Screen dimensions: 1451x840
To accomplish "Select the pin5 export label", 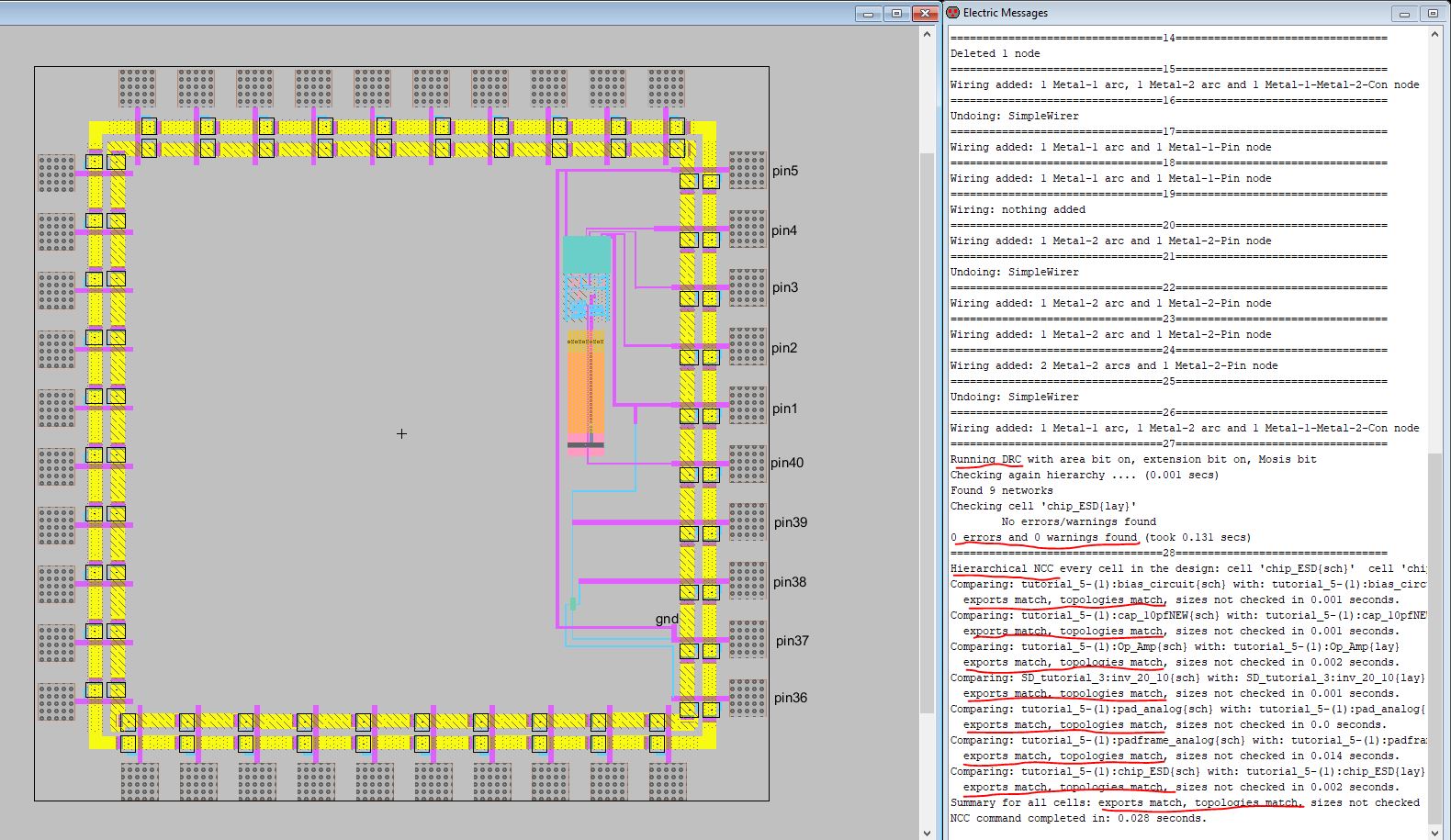I will click(784, 171).
